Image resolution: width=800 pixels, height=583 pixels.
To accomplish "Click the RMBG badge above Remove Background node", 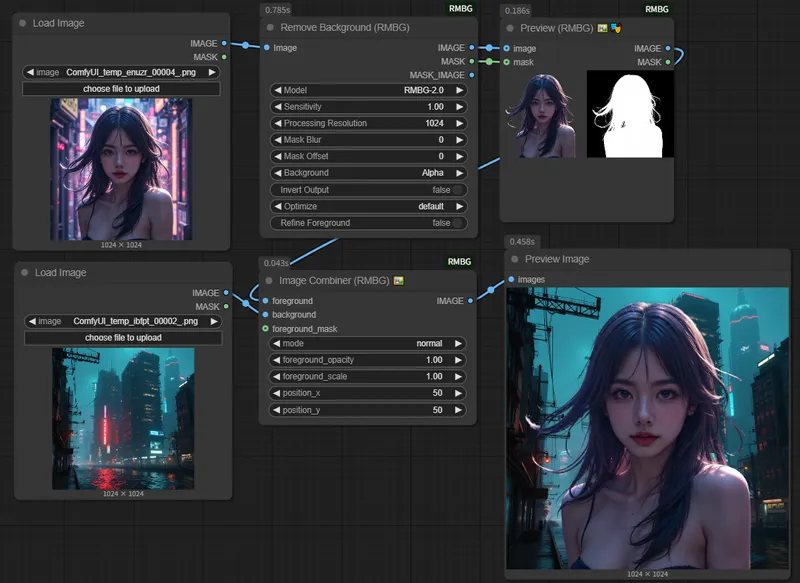I will pyautogui.click(x=460, y=9).
